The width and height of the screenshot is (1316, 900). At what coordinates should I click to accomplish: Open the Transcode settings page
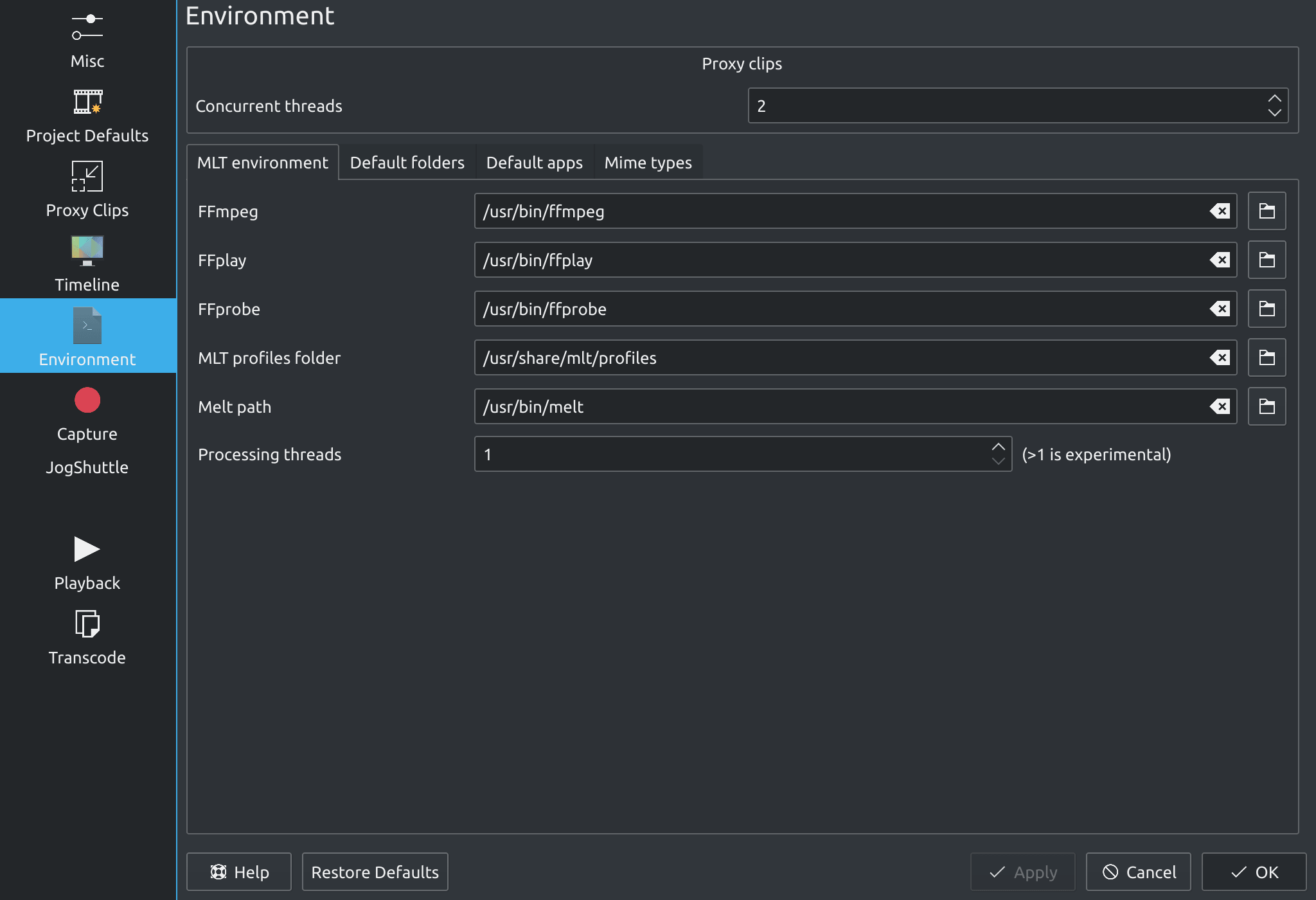coord(87,638)
